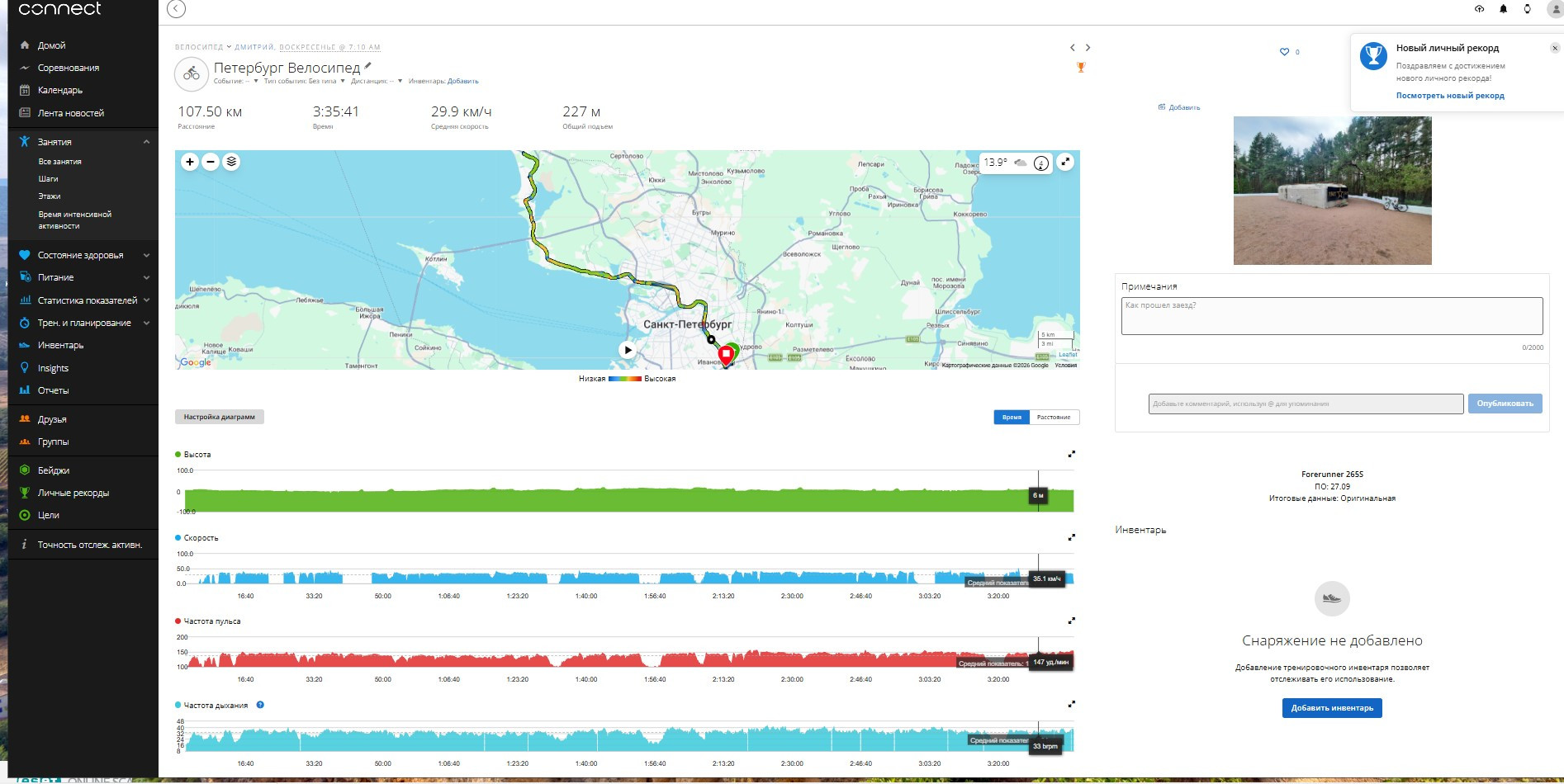This screenshot has width=1564, height=784.
Task: Expand the Высота chart
Action: pyautogui.click(x=1072, y=454)
